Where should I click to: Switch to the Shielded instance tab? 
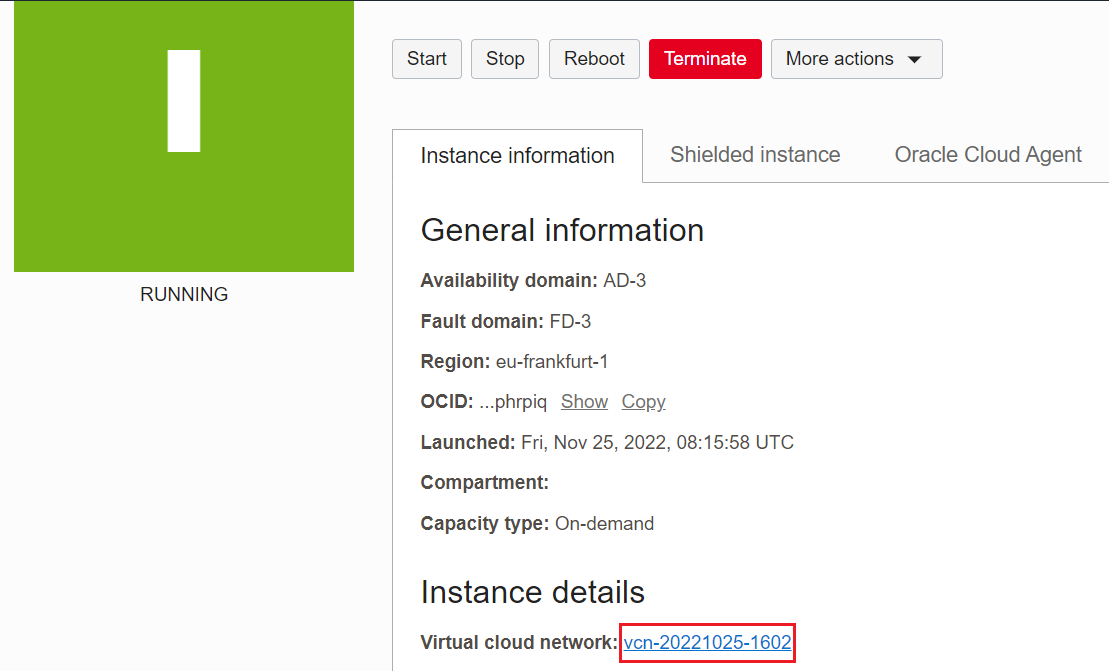click(x=754, y=155)
